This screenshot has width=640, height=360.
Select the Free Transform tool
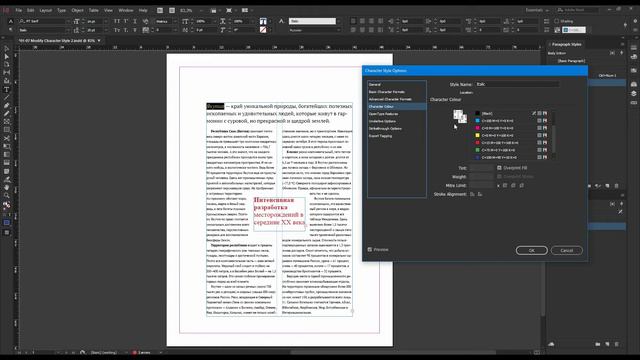click(7, 147)
